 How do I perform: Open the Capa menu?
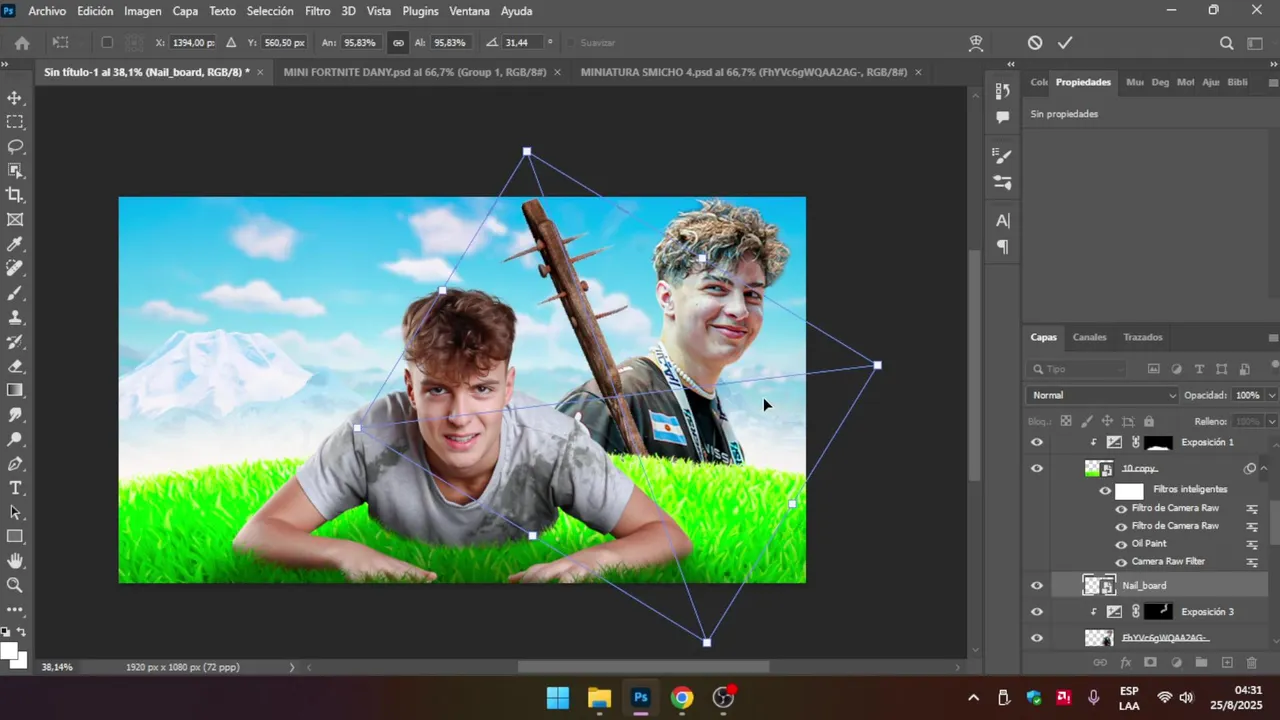[185, 11]
